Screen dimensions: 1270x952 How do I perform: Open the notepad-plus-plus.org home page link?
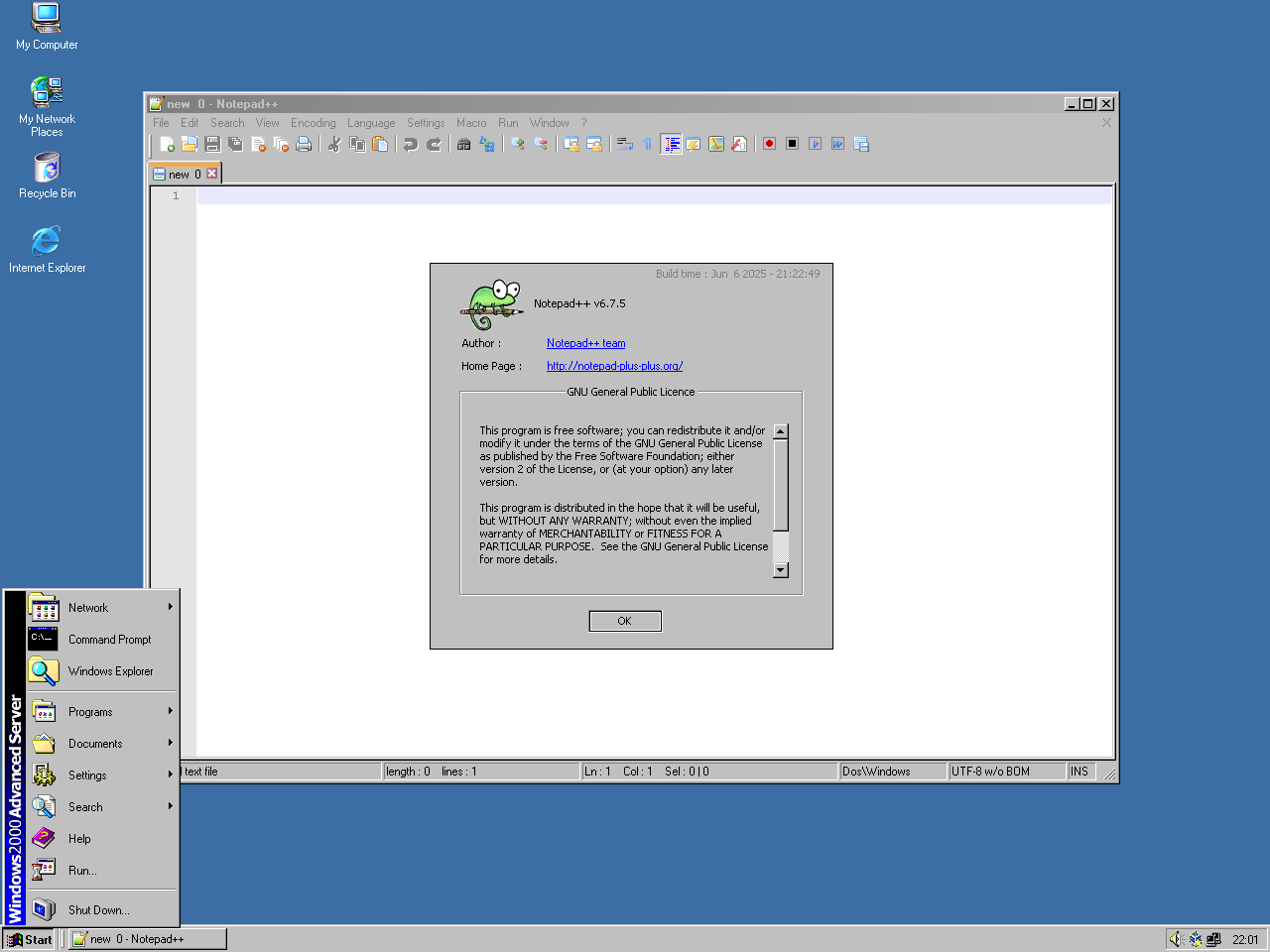[x=614, y=366]
